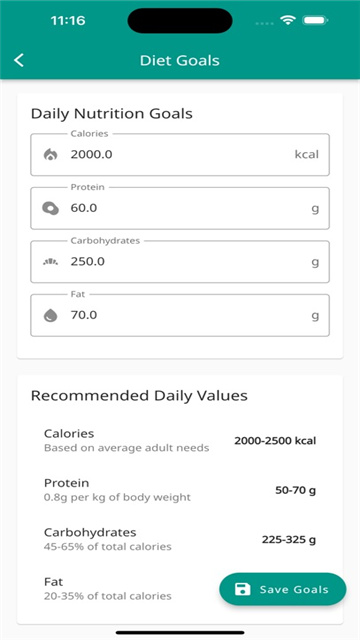Click the egg icon in Protein field
This screenshot has height=640, width=360.
50,208
